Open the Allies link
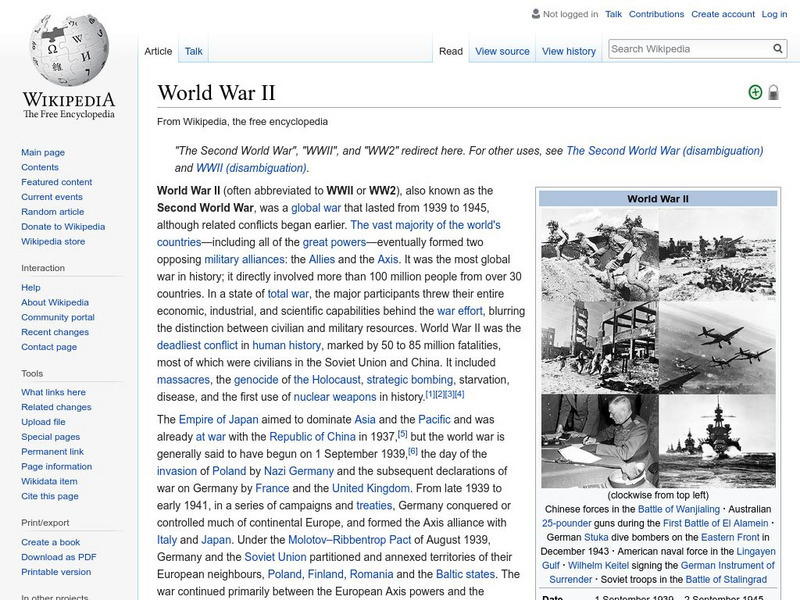This screenshot has height=600, width=800. click(x=322, y=259)
